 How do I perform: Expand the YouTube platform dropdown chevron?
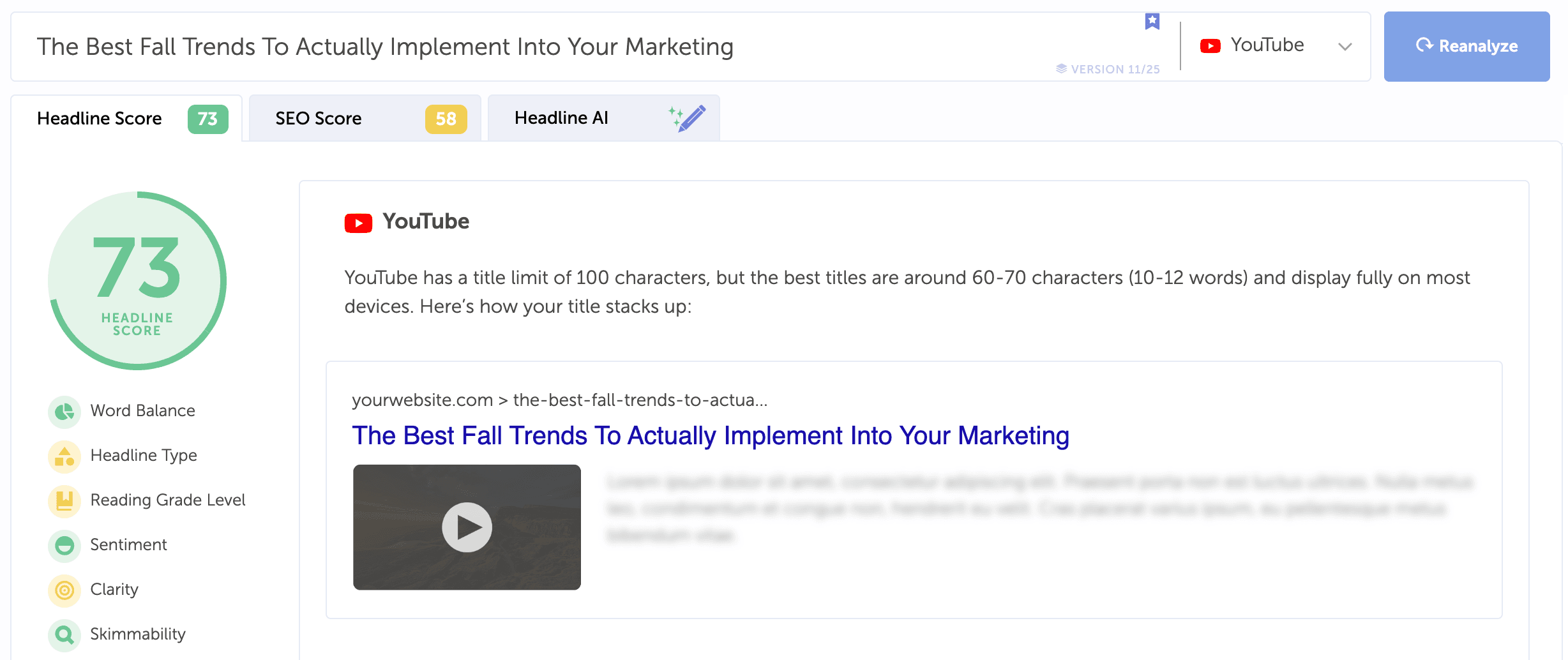coord(1345,47)
